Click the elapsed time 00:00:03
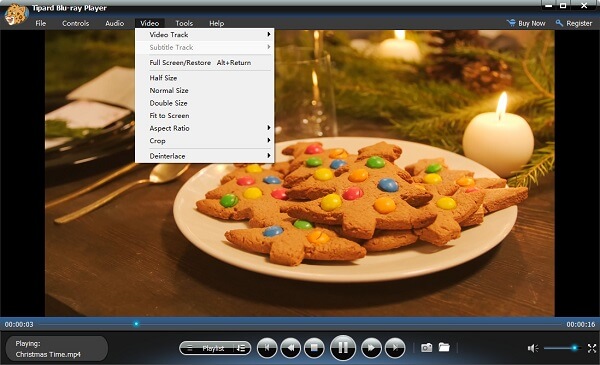This screenshot has width=600, height=365. [x=19, y=324]
